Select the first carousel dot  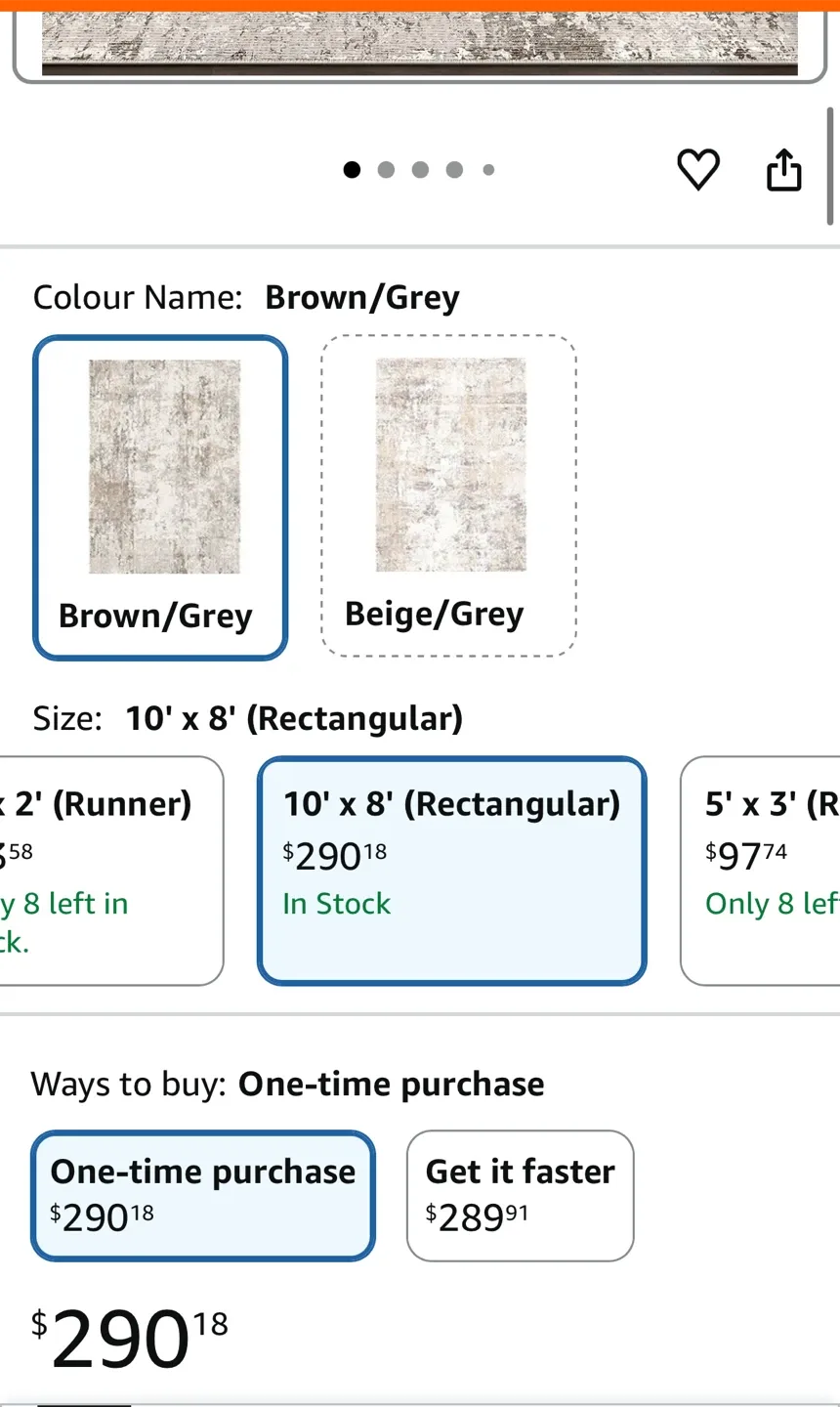352,169
